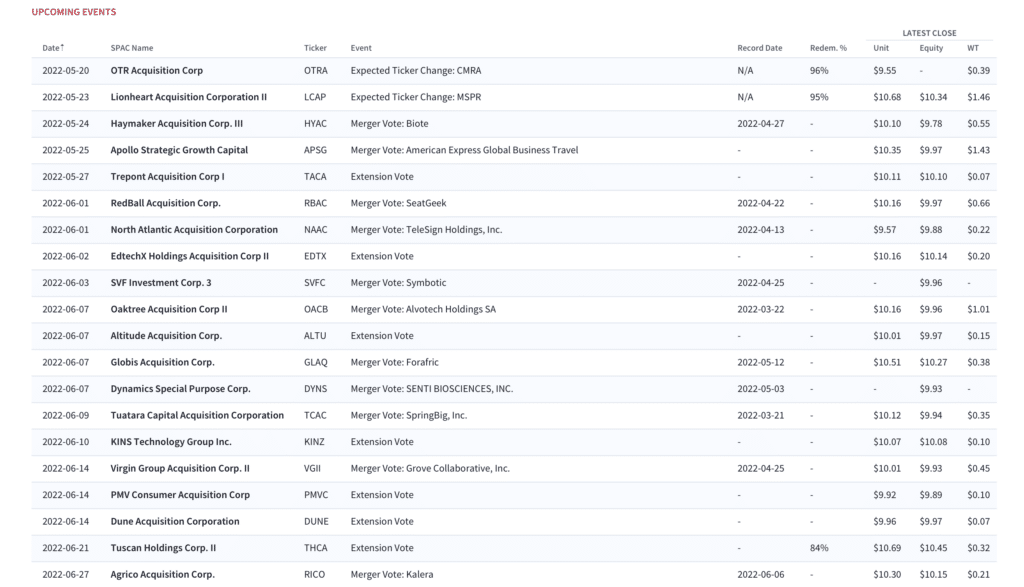Screen dimensions: 1024x587
Task: Open Tuatara Capital Acquisition Corporation link
Action: tap(197, 415)
